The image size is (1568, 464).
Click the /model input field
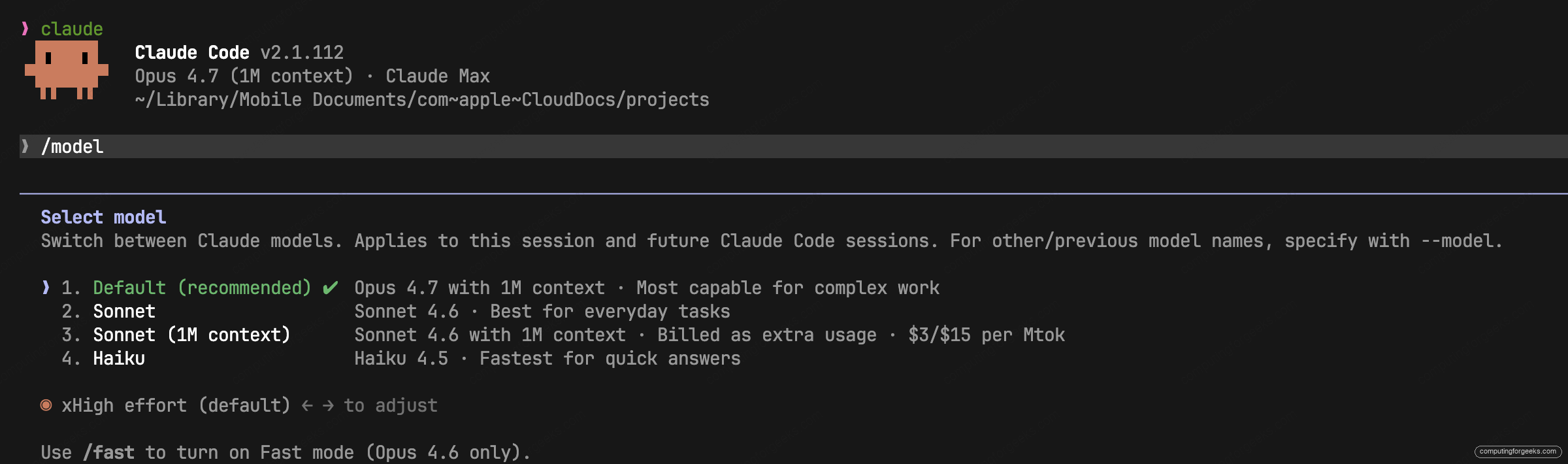click(72, 146)
